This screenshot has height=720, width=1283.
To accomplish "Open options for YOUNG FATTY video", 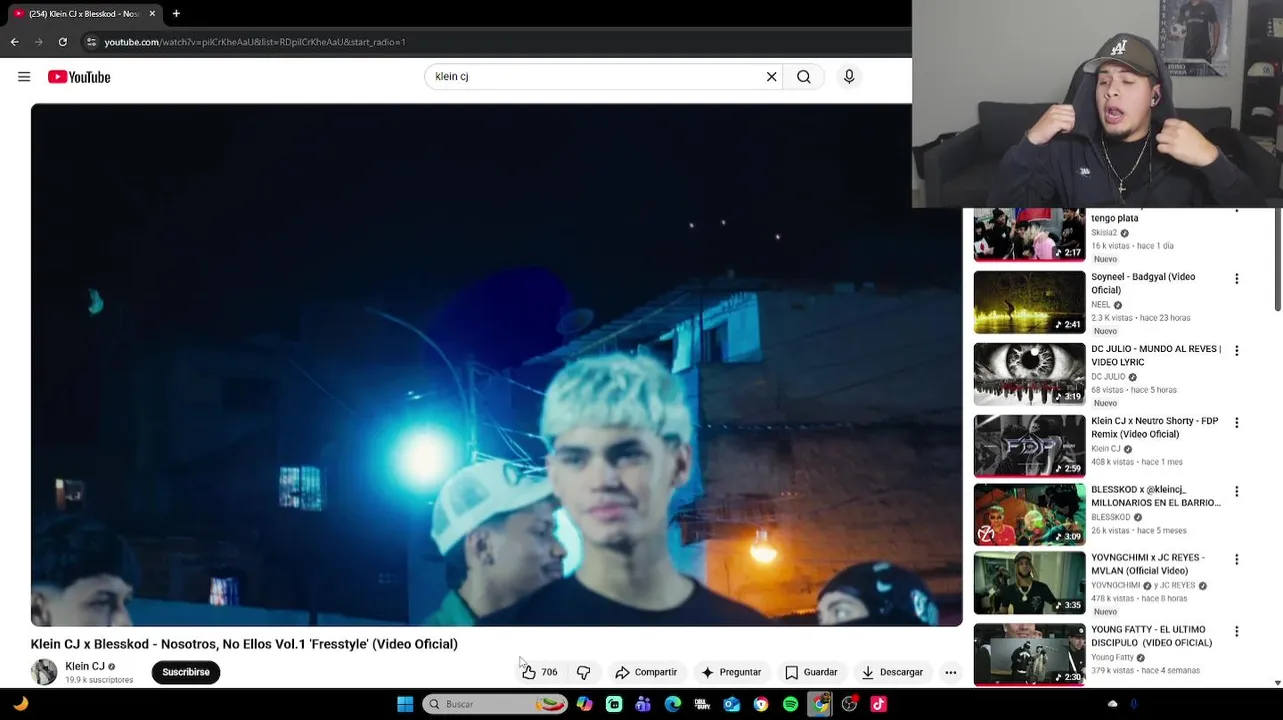I will click(x=1236, y=631).
